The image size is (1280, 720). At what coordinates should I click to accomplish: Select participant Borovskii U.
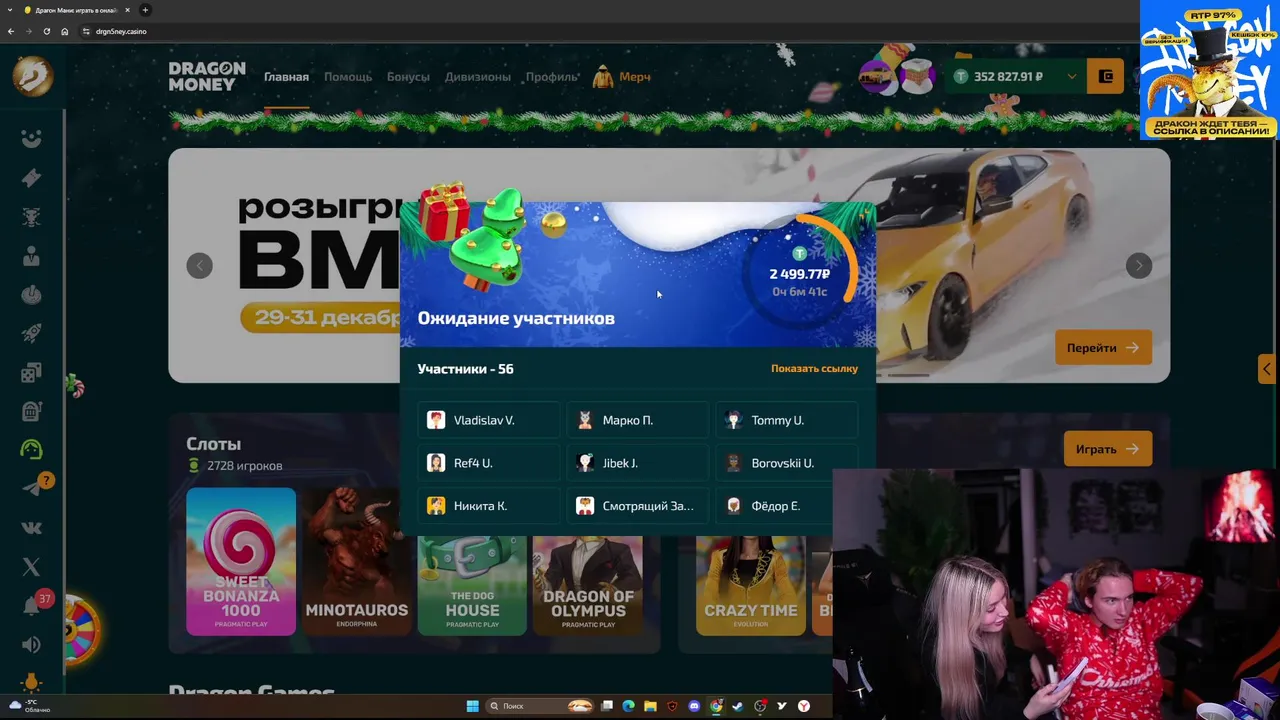[786, 463]
